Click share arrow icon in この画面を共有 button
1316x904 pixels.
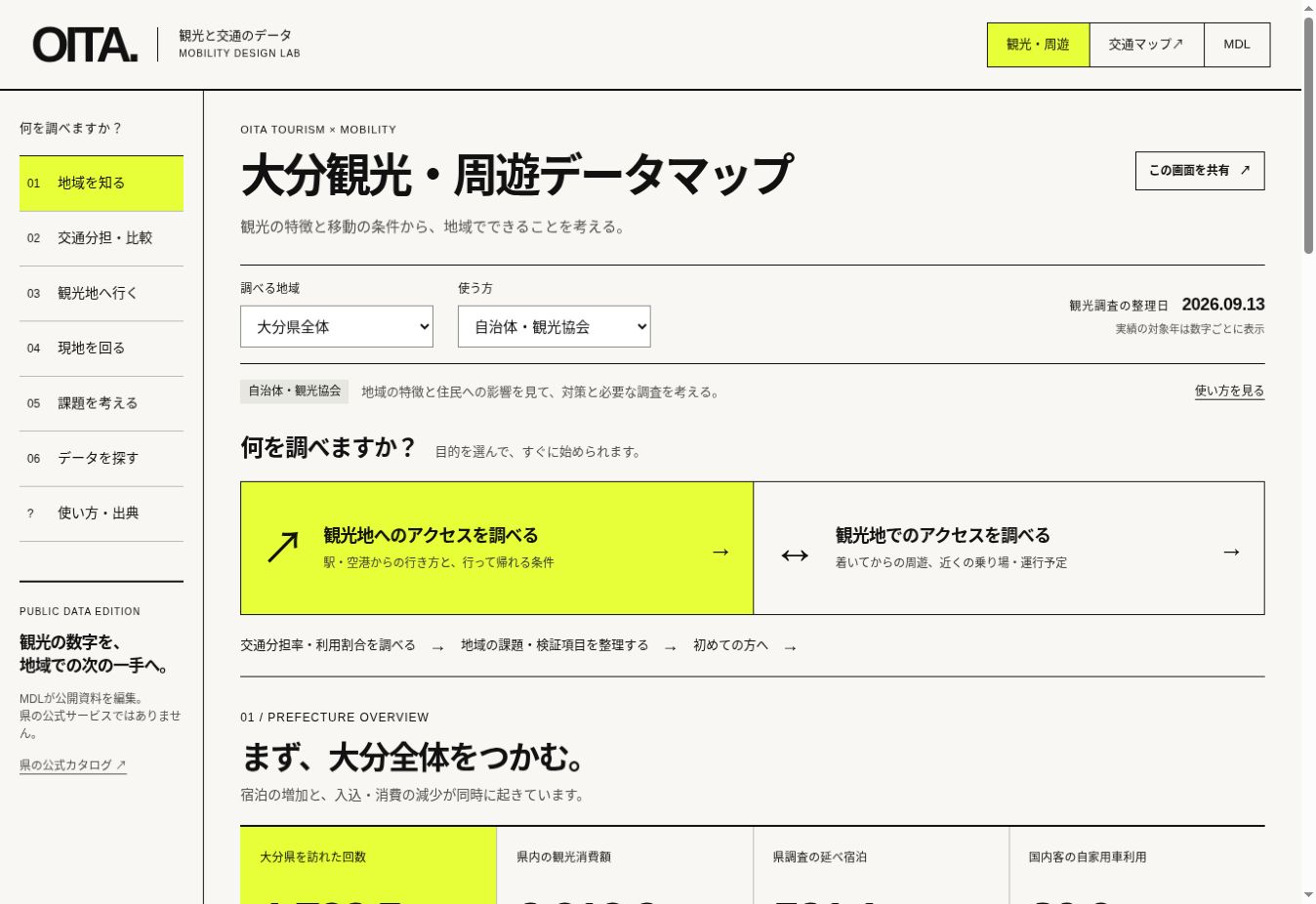coord(1245,170)
